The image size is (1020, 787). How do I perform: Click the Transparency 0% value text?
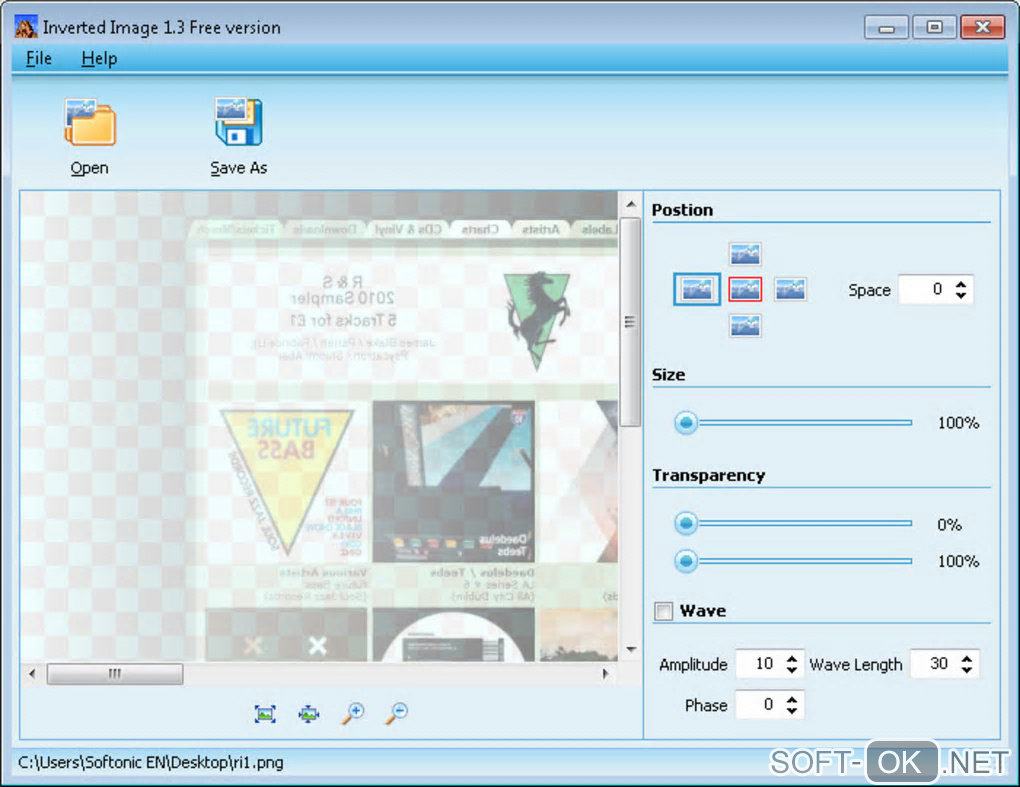point(950,524)
